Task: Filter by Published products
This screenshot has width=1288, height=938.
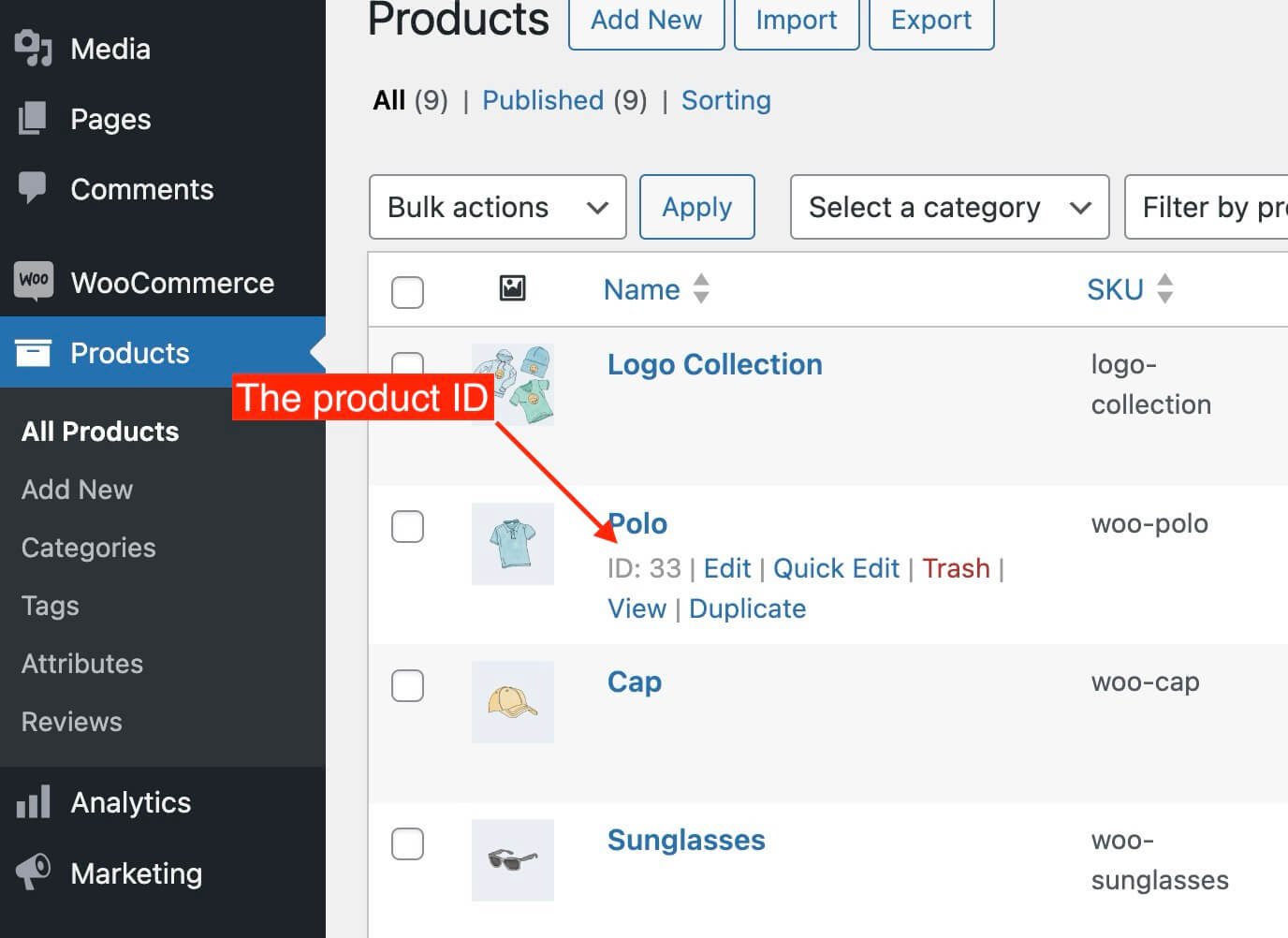Action: tap(543, 99)
